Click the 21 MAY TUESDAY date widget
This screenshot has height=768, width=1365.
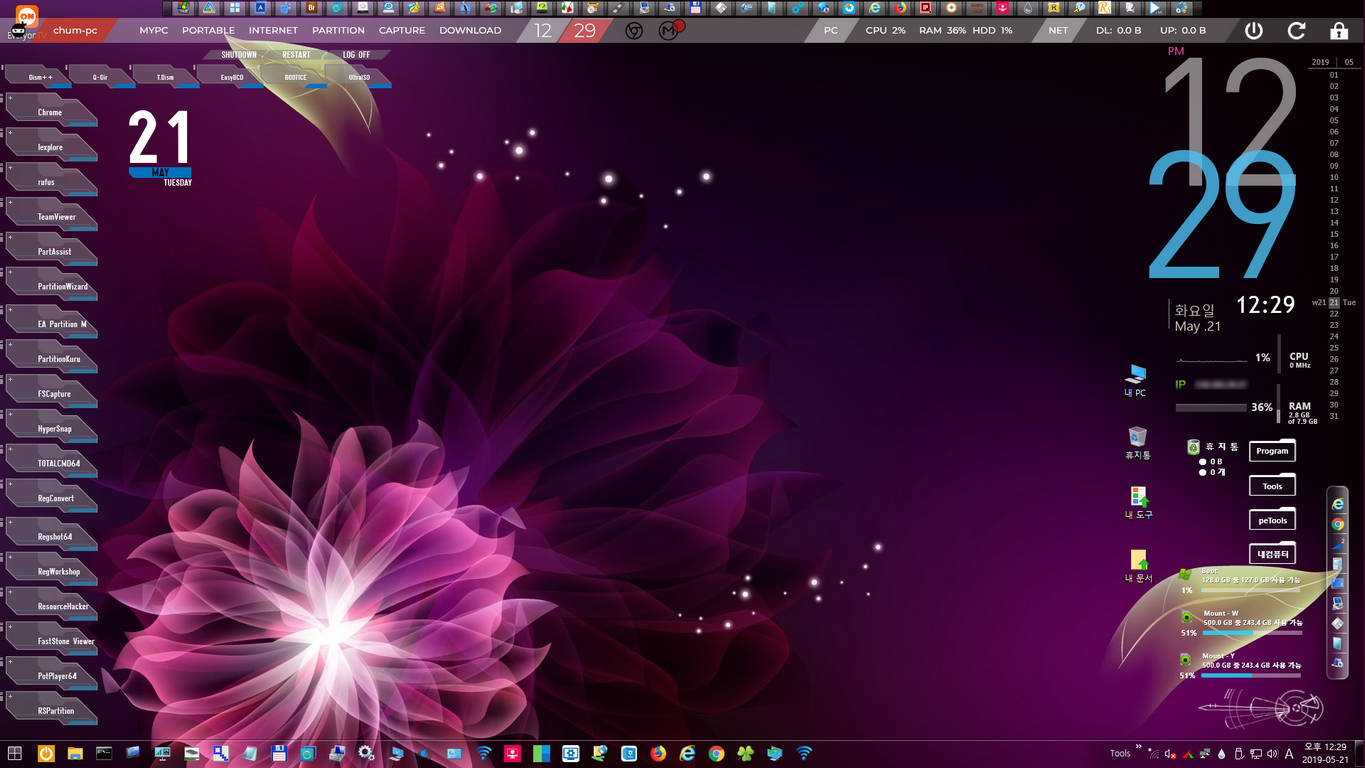point(160,147)
